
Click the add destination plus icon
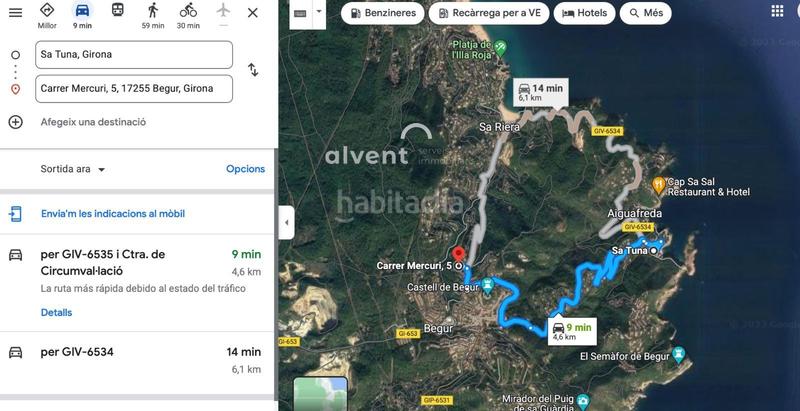click(16, 122)
